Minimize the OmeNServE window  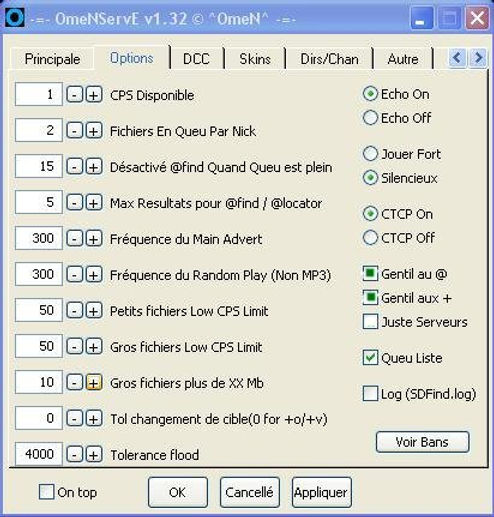(x=421, y=18)
